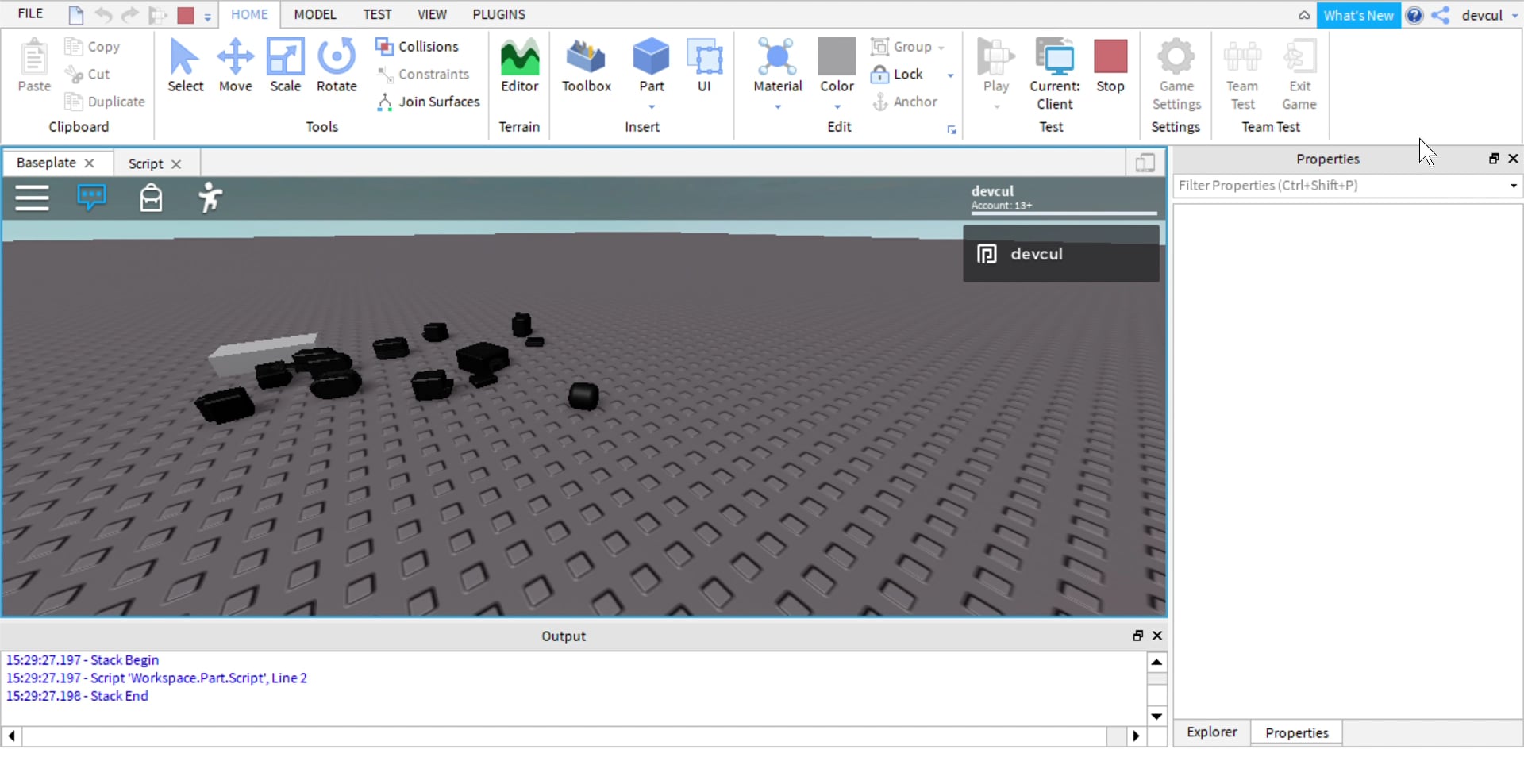Stop the play test session
This screenshot has height=784, width=1524.
[x=1110, y=66]
